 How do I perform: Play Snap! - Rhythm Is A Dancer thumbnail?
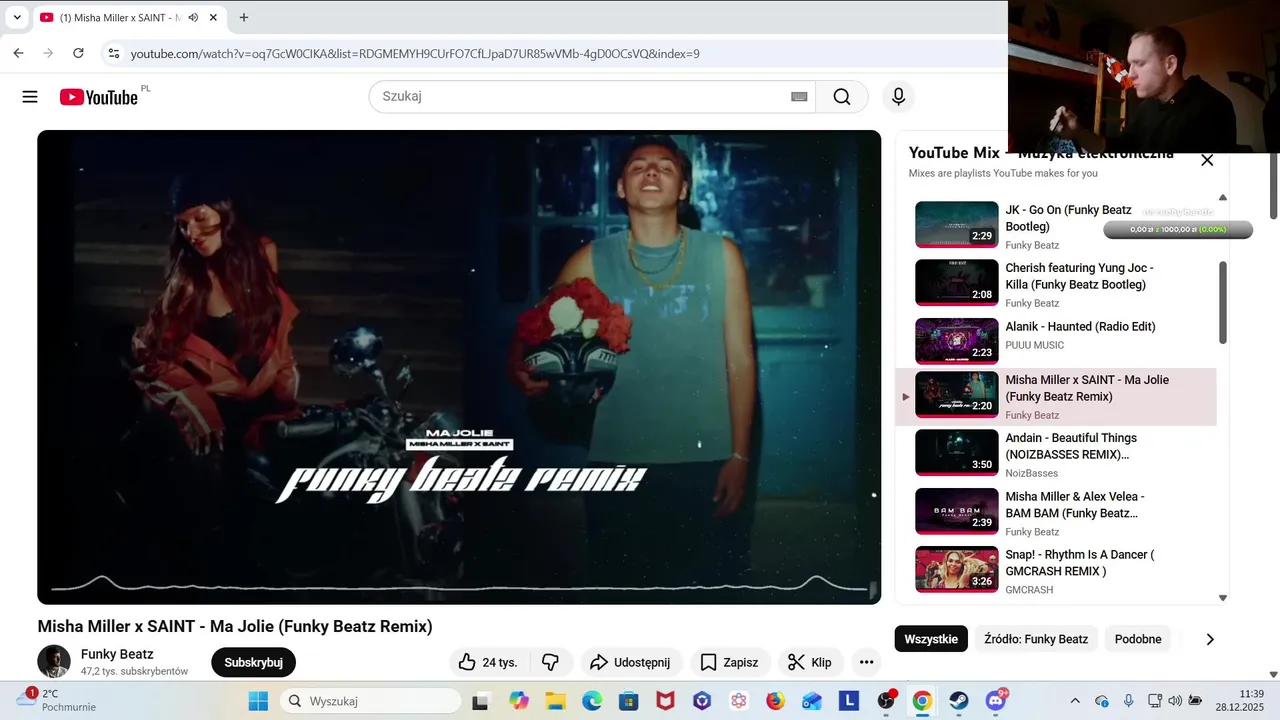pyautogui.click(x=956, y=569)
